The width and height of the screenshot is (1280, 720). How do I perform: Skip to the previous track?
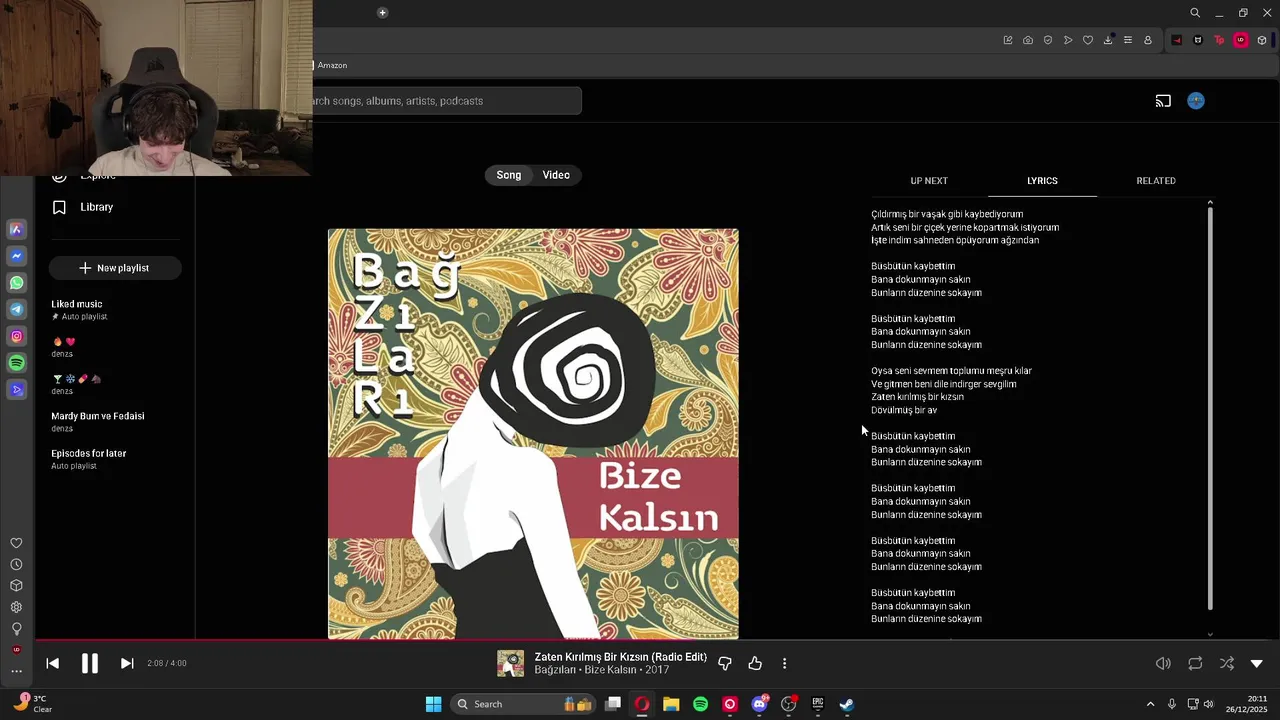click(x=53, y=663)
